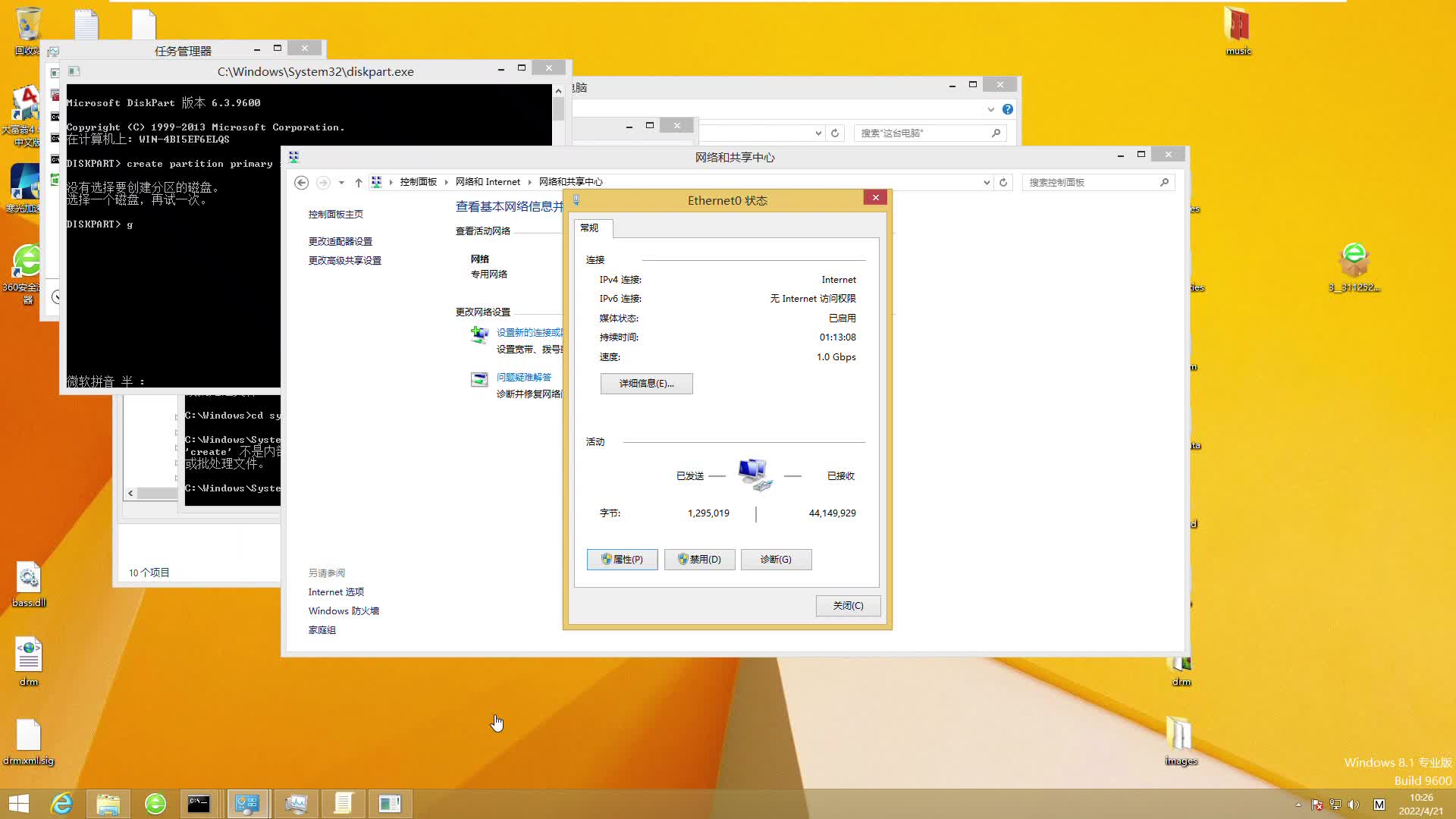Viewport: 1456px width, 819px height.
Task: Click the set up new connection icon
Action: pyautogui.click(x=479, y=334)
